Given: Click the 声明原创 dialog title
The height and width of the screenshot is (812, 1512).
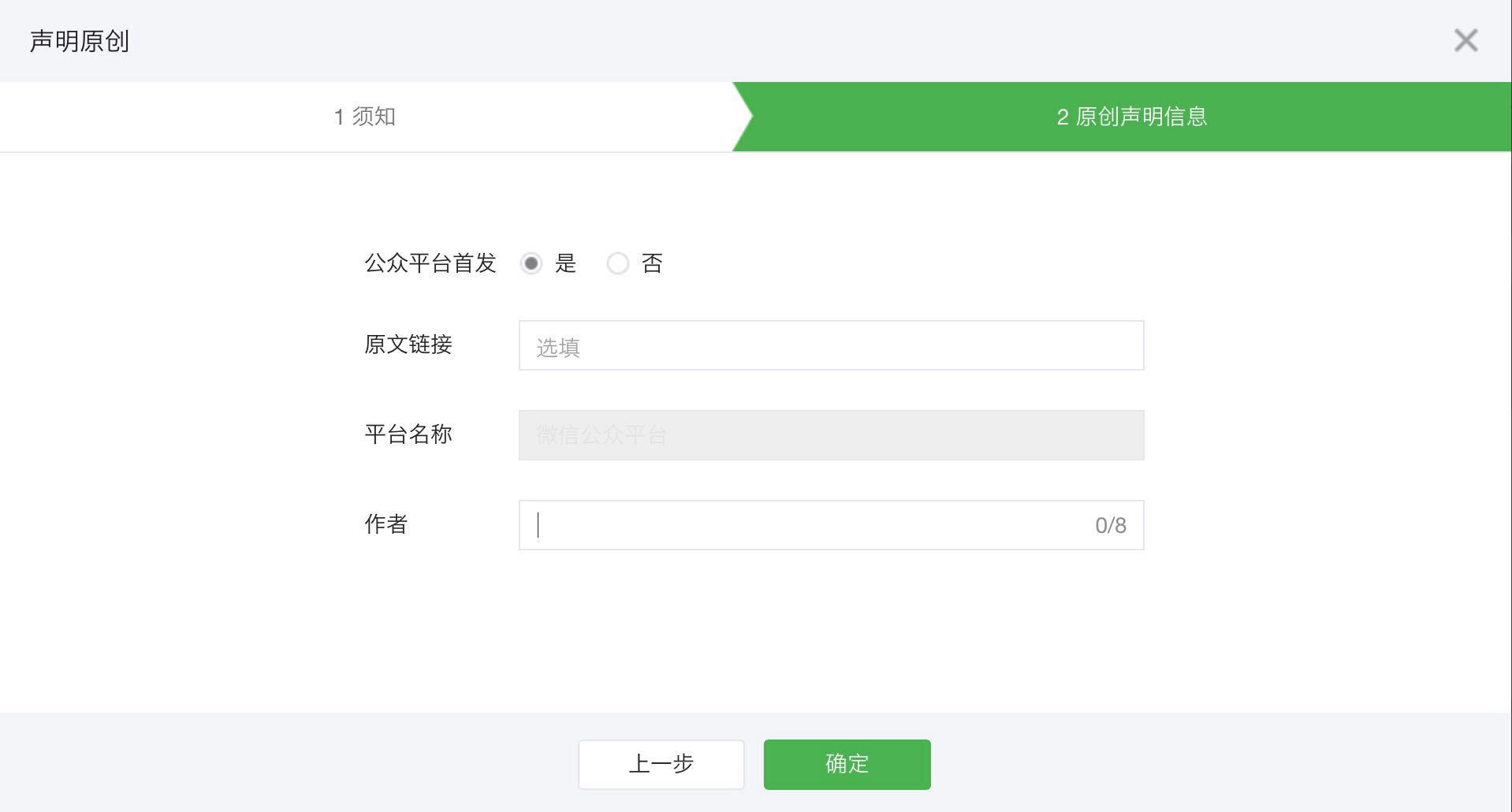Looking at the screenshot, I should [x=80, y=40].
